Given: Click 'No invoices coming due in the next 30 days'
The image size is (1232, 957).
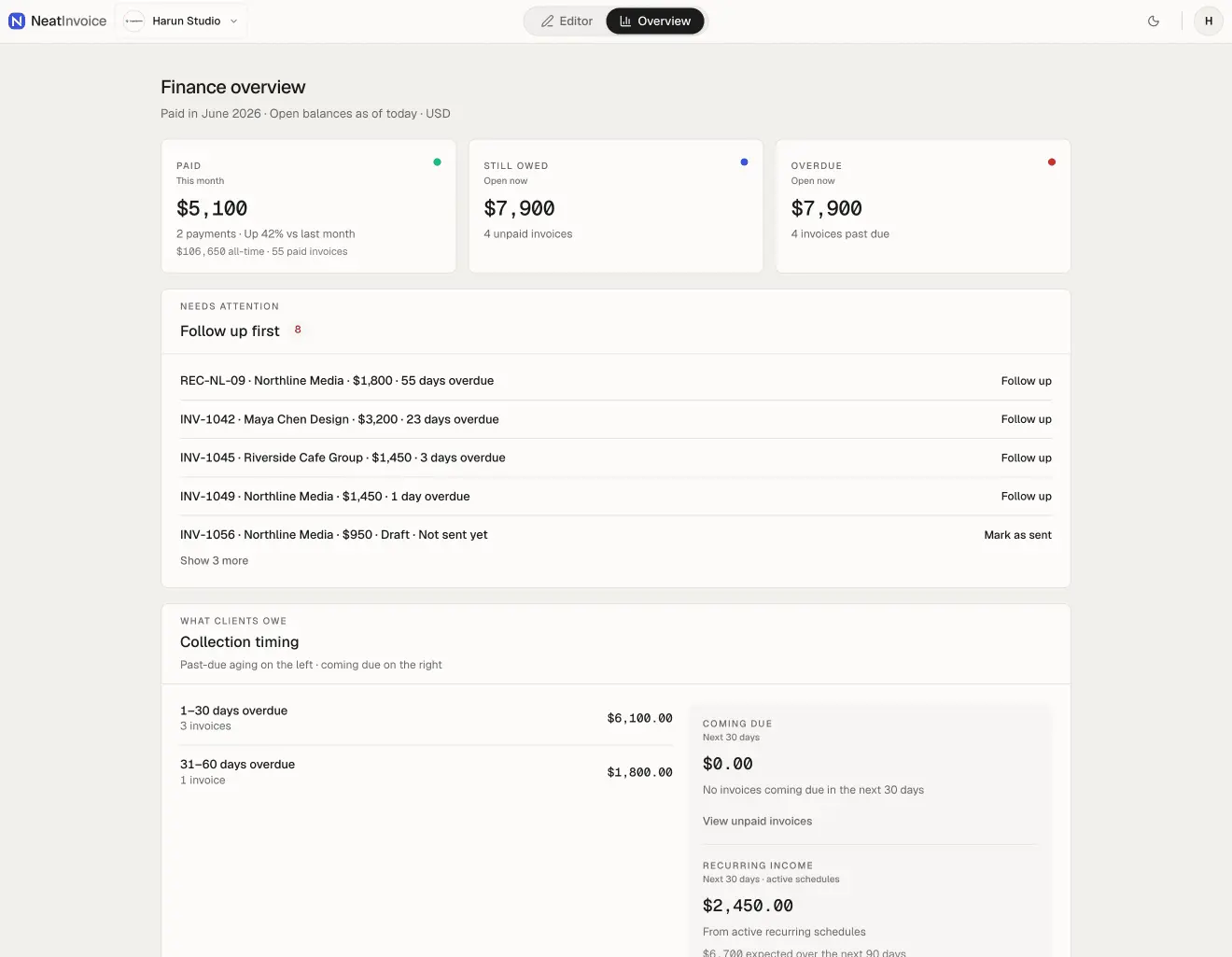Looking at the screenshot, I should [813, 790].
